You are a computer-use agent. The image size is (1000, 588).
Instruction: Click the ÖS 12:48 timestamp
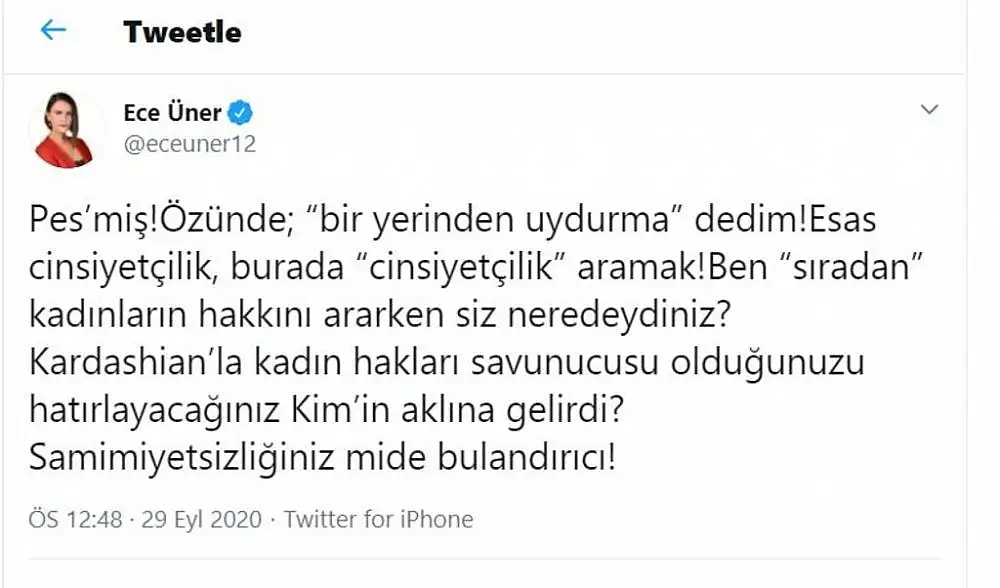(75, 519)
